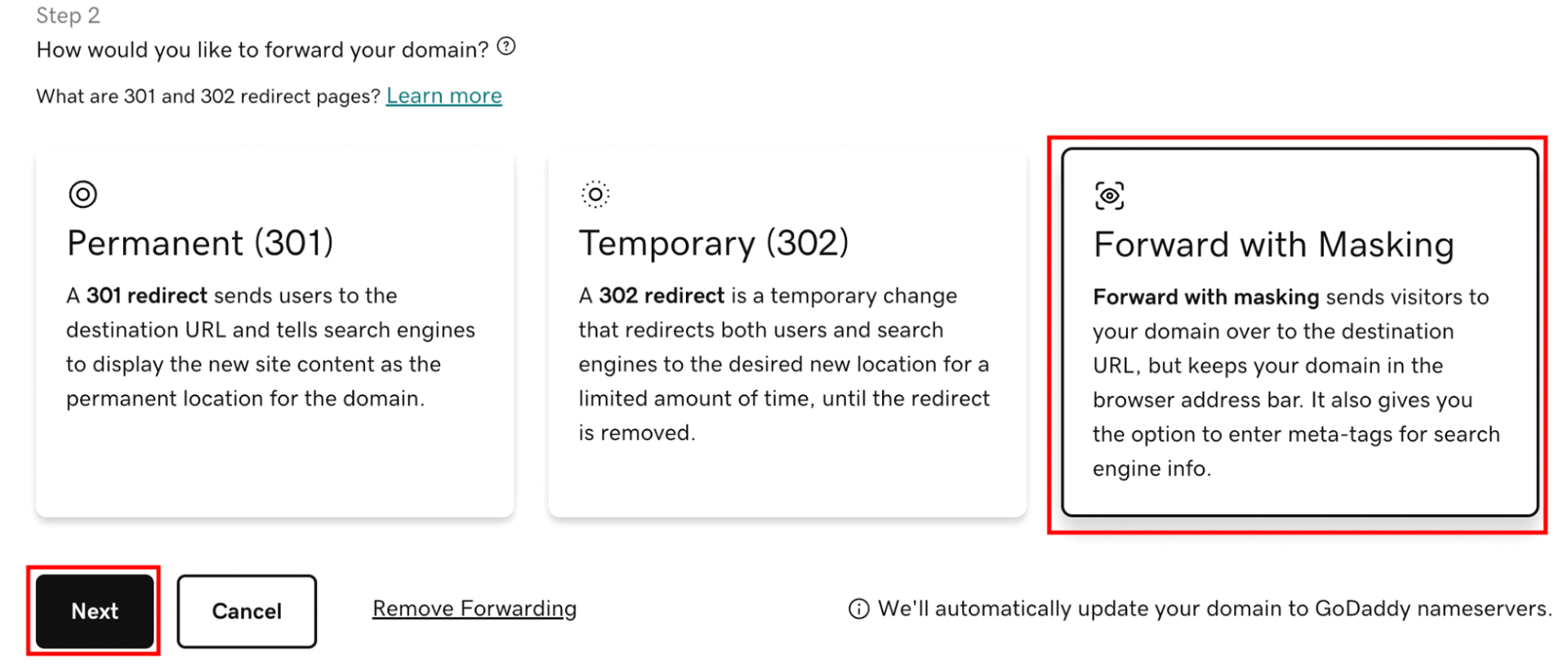1568x670 pixels.
Task: Click the bold "302 redirect" text
Action: tap(661, 295)
